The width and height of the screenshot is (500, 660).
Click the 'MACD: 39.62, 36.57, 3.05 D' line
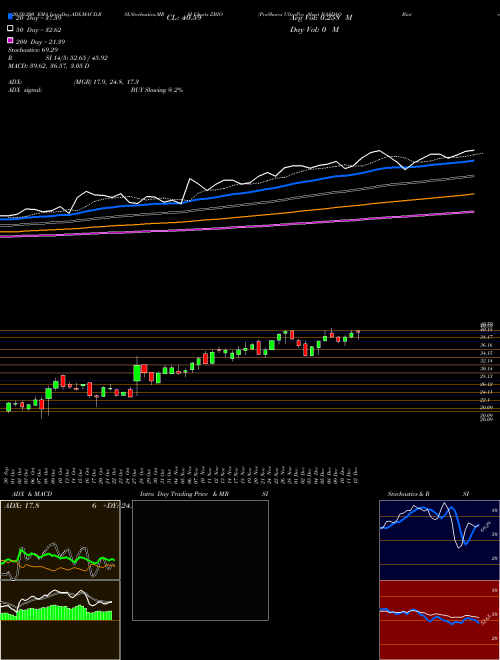pos(49,66)
